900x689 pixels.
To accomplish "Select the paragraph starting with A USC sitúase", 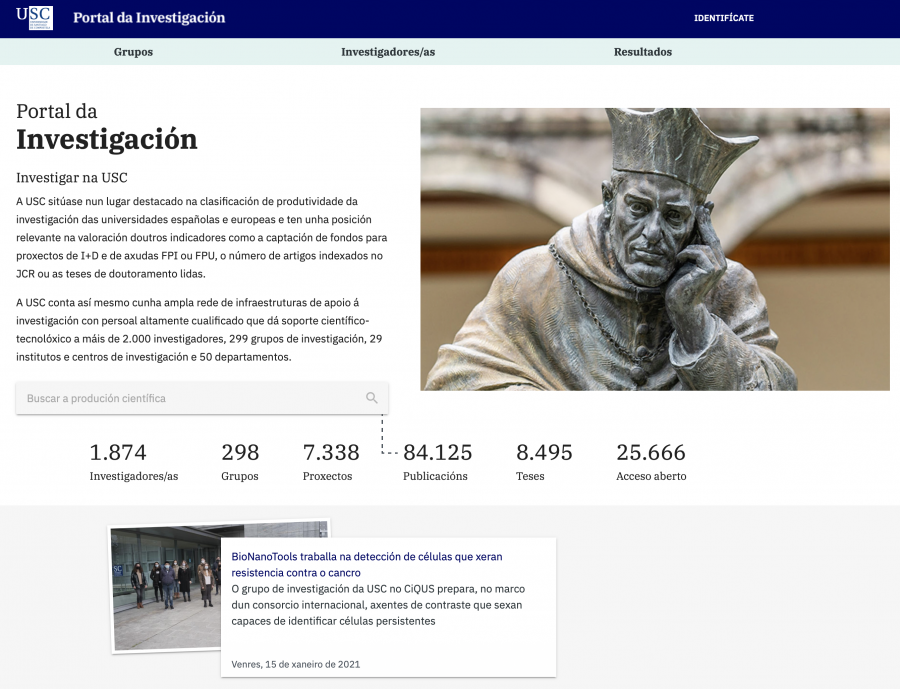I will pos(201,238).
